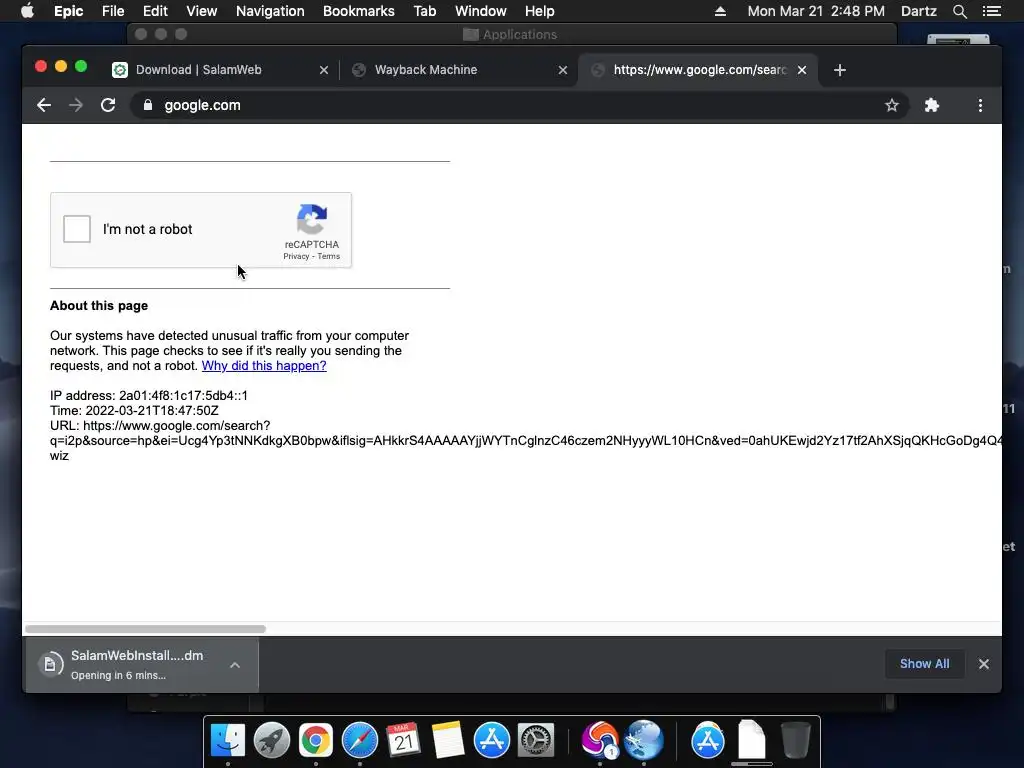Open Launchpad from the dock
The image size is (1024, 768).
[272, 741]
